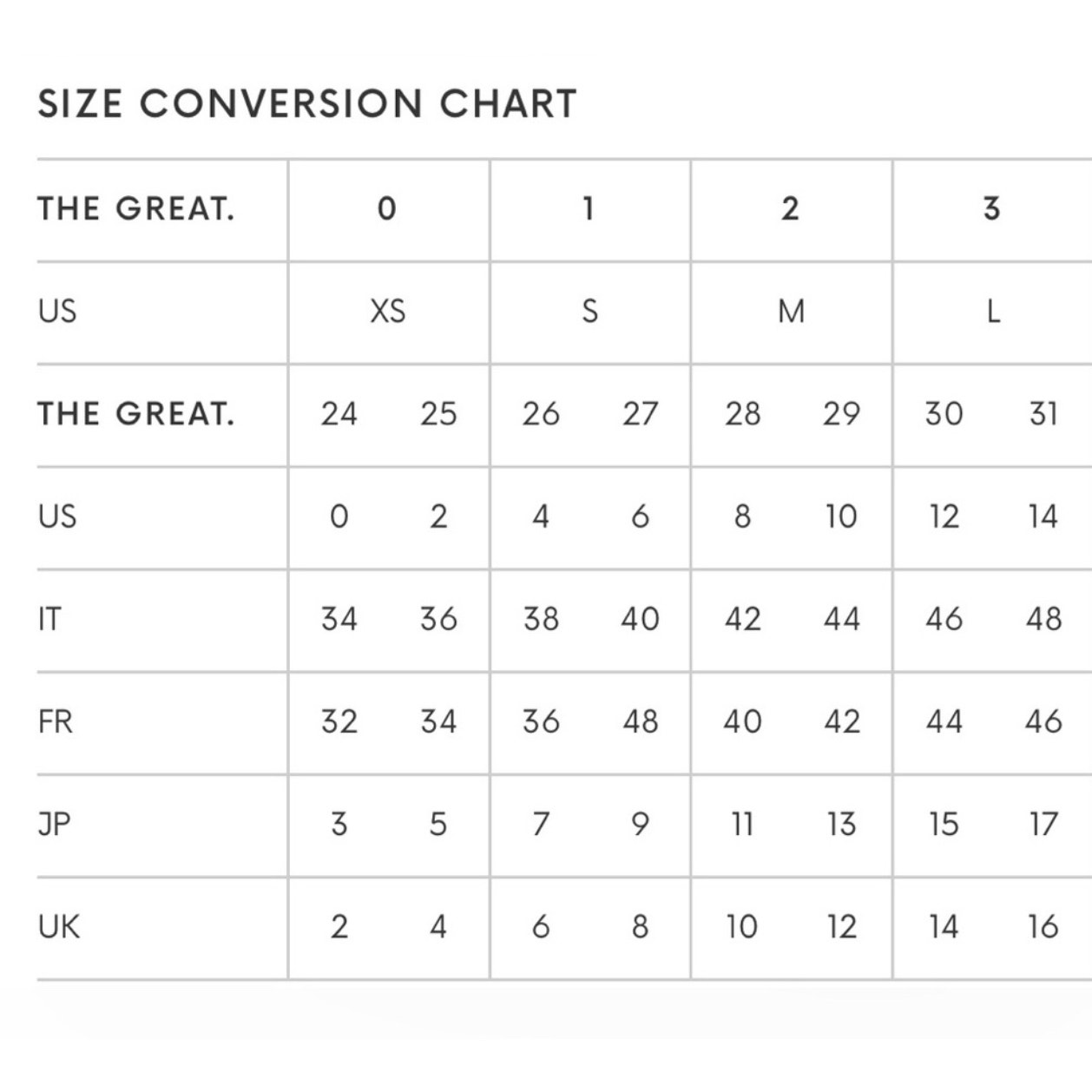The height and width of the screenshot is (1092, 1092).
Task: Click waist size 31 in THE GREAT. row
Action: click(x=1043, y=414)
